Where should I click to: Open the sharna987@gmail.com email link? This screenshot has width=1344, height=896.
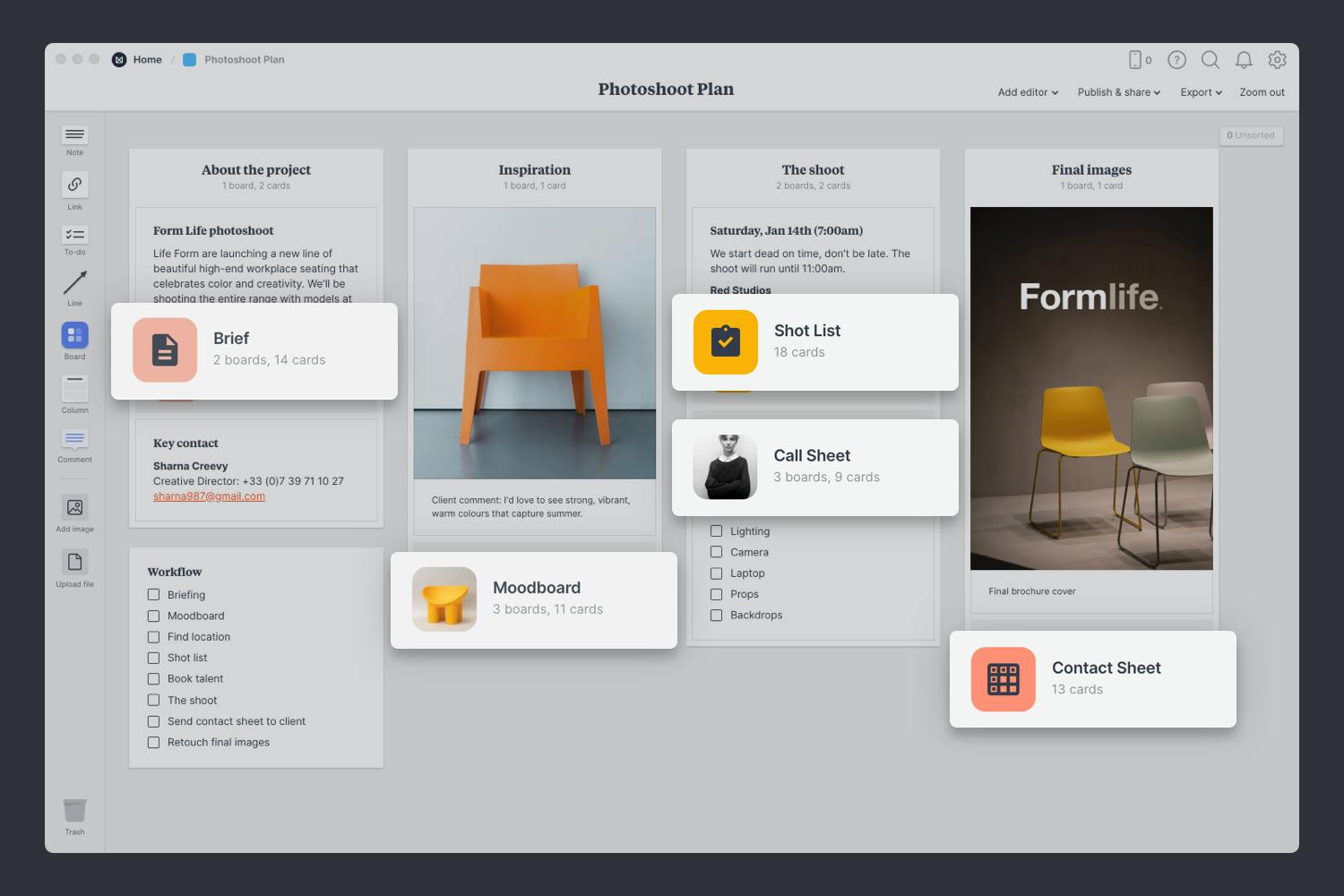coord(209,496)
